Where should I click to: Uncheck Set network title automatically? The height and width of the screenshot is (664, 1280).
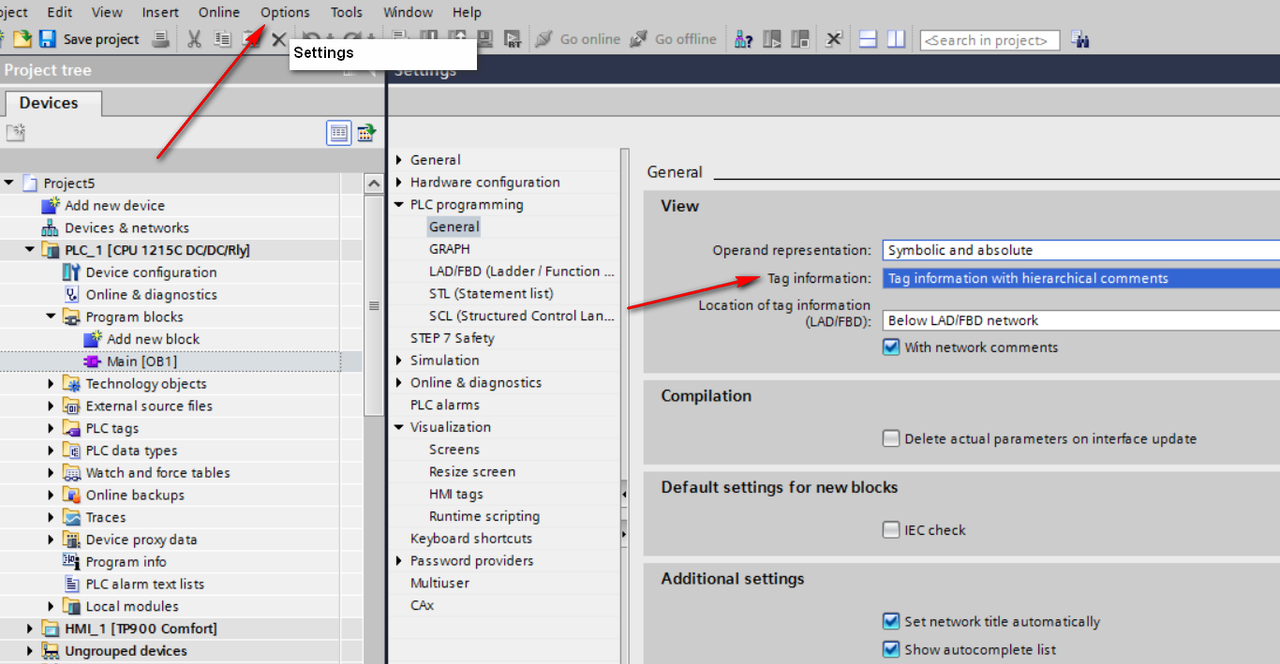click(x=891, y=621)
